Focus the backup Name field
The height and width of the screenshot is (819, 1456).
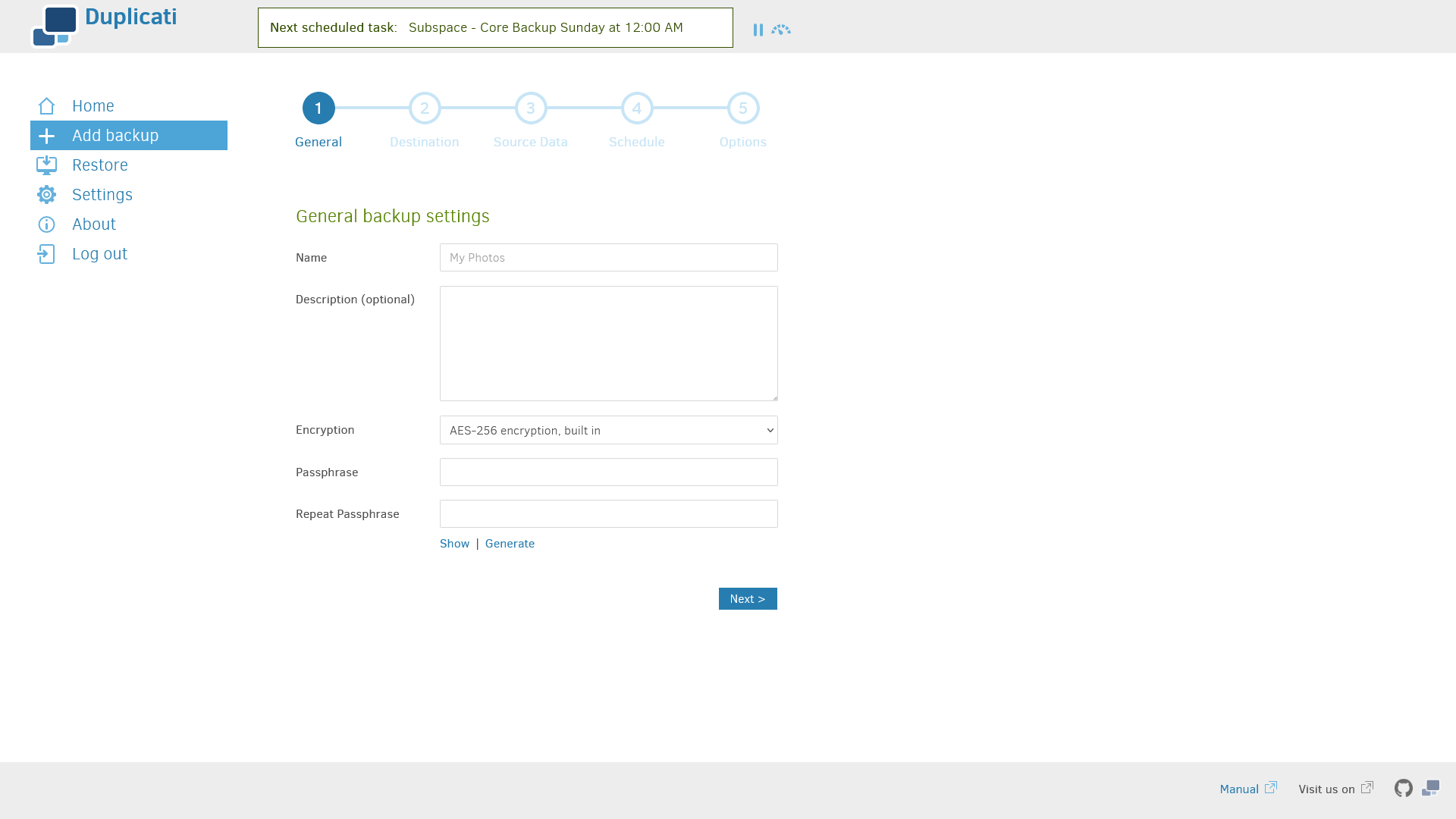coord(609,258)
